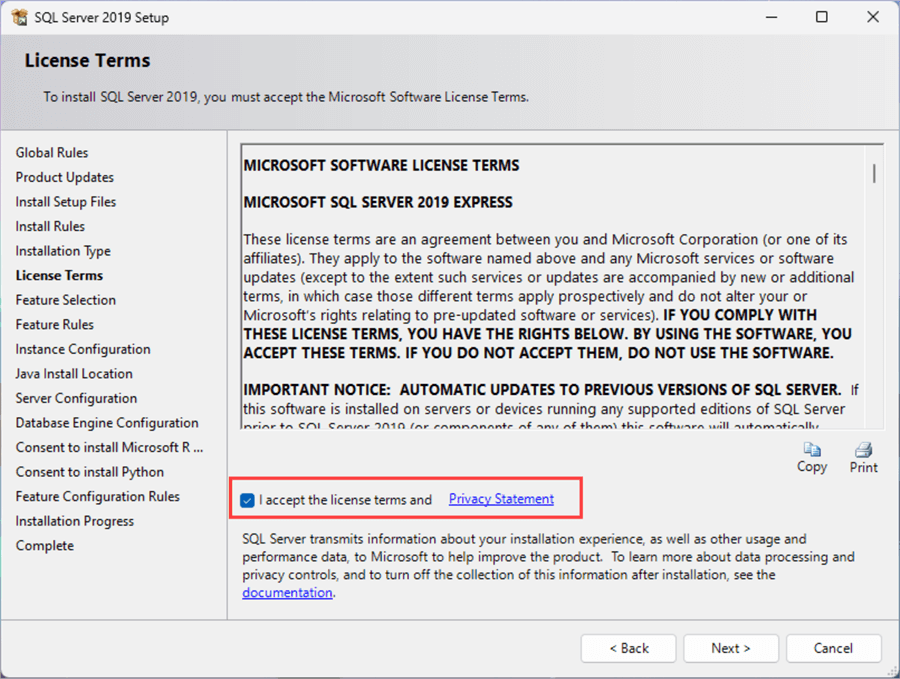Select the Complete step
This screenshot has height=679, width=900.
point(45,546)
